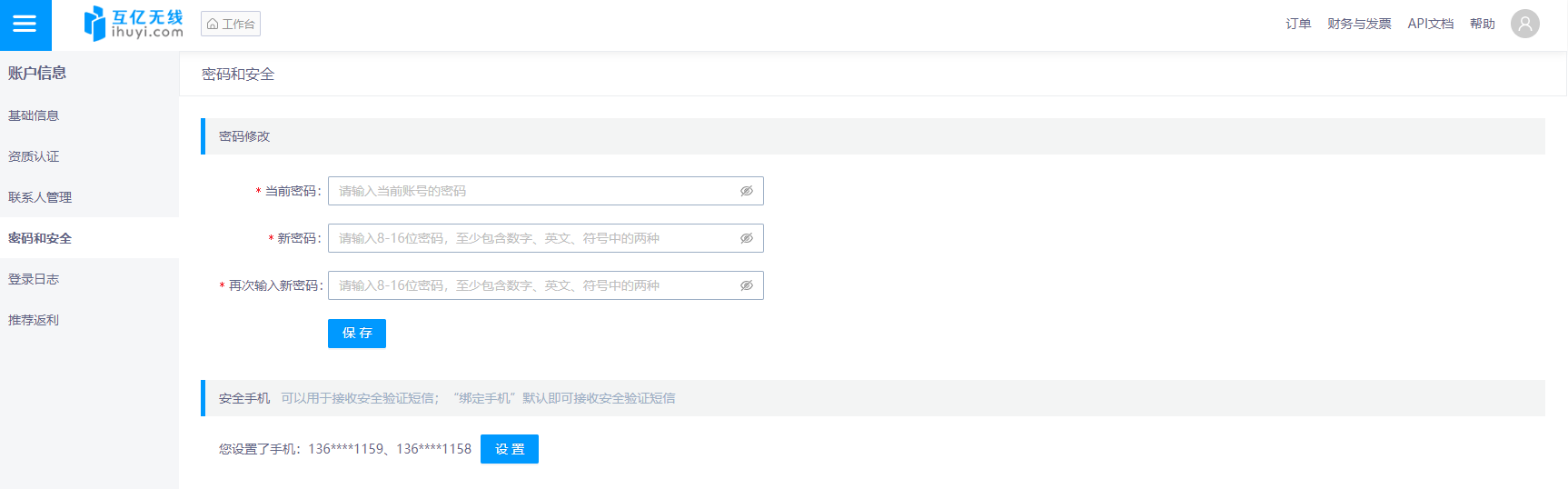Image resolution: width=1568 pixels, height=489 pixels.
Task: Open 联系人管理 in the sidebar
Action: [40, 197]
